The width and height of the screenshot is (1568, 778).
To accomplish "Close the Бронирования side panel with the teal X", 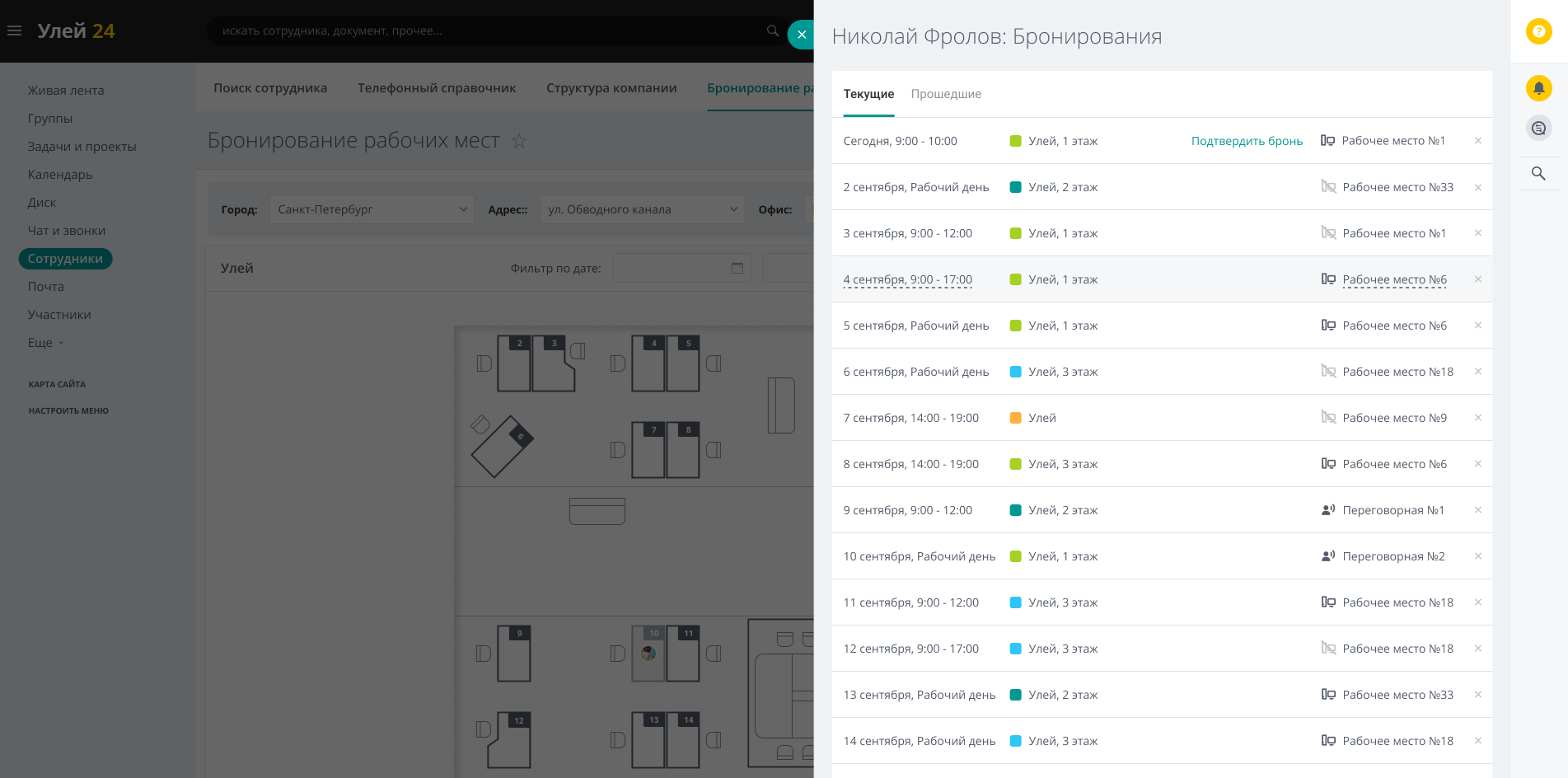I will (801, 35).
